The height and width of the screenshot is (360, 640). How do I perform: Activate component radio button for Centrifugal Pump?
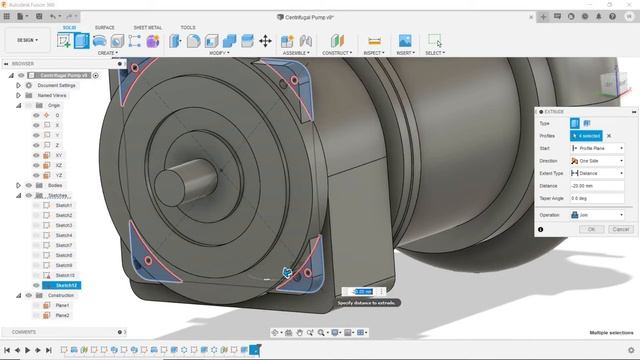tap(96, 76)
